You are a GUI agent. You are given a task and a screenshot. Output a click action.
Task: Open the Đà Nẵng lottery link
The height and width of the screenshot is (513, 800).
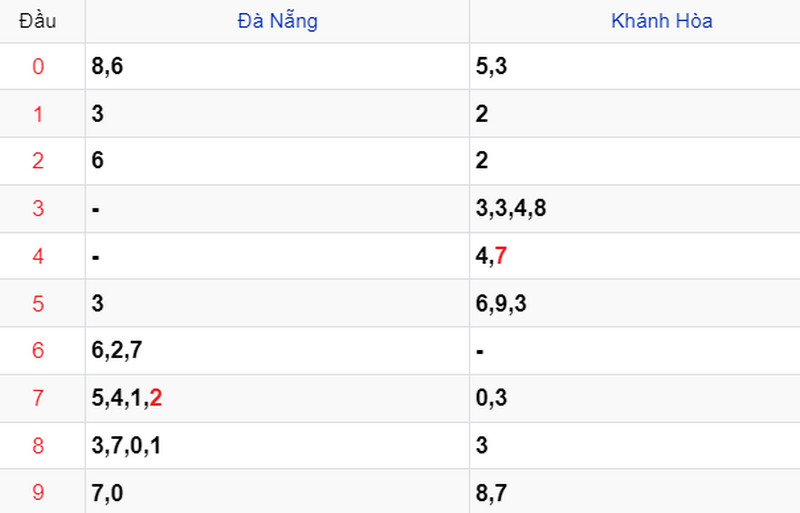click(x=278, y=21)
